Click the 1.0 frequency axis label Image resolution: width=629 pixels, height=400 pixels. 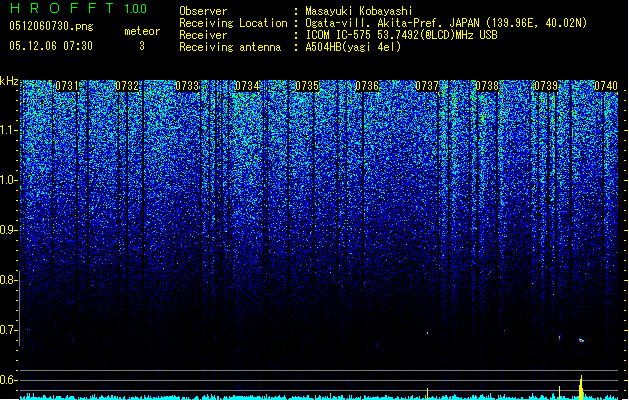click(x=8, y=181)
